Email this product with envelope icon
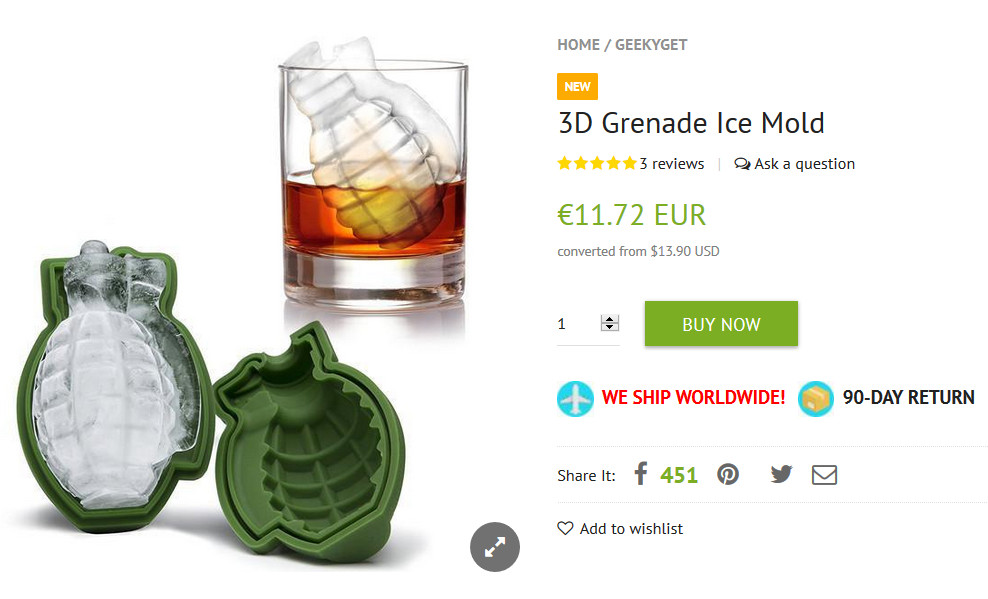This screenshot has height=599, width=988. pos(824,475)
